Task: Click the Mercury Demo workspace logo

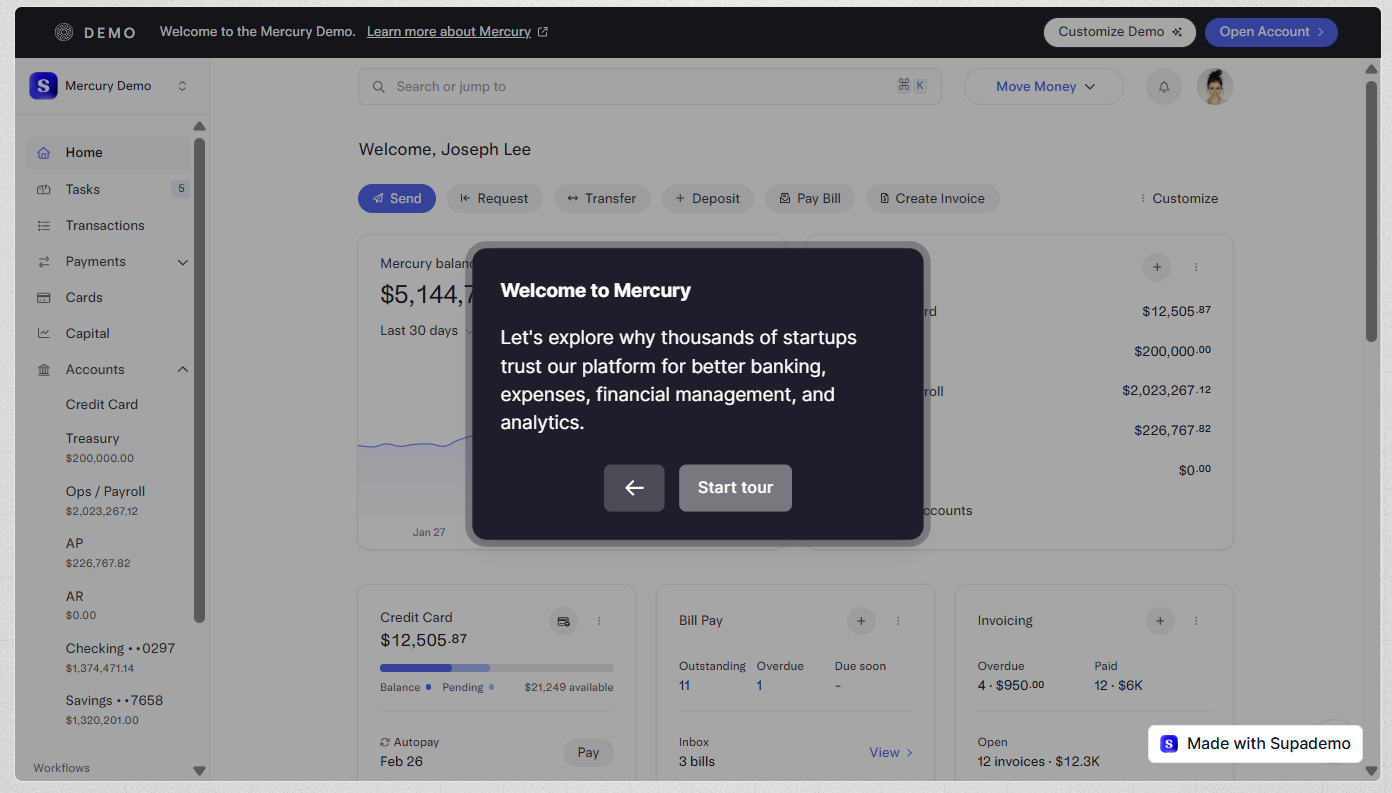Action: pos(43,86)
